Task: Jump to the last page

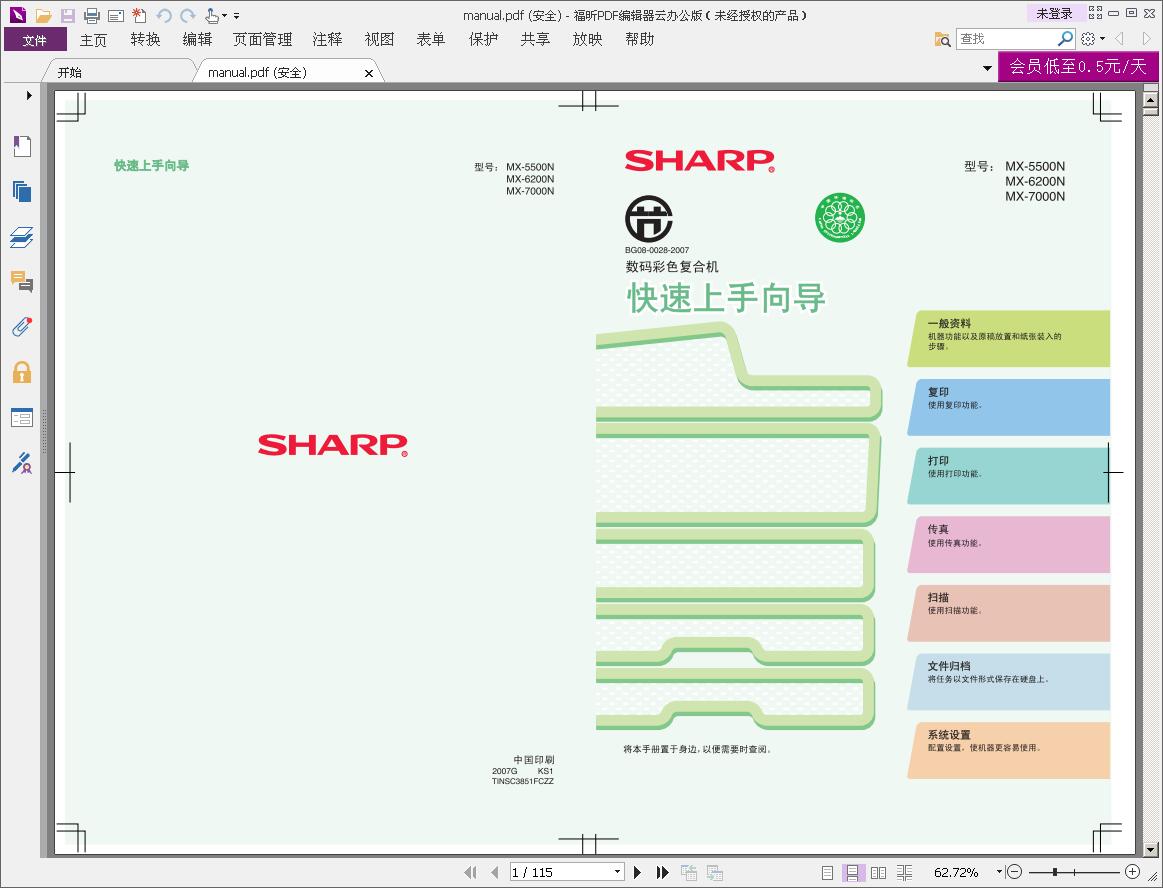Action: 662,872
